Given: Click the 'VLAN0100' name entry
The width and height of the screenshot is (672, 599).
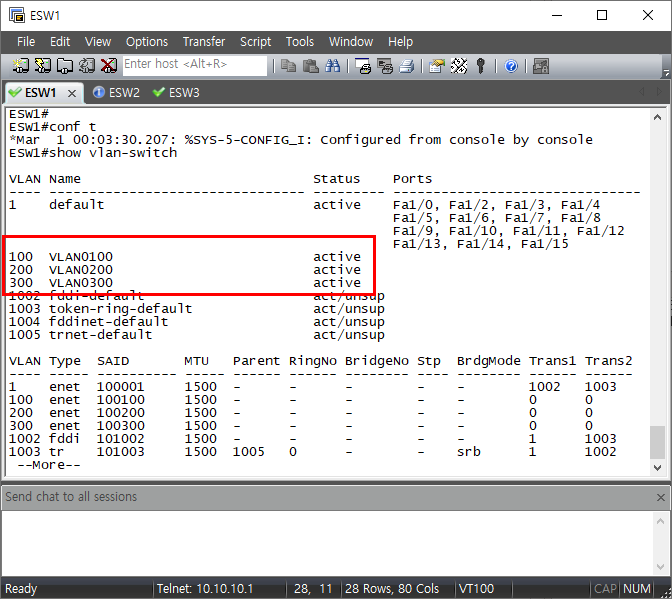Looking at the screenshot, I should [x=81, y=257].
